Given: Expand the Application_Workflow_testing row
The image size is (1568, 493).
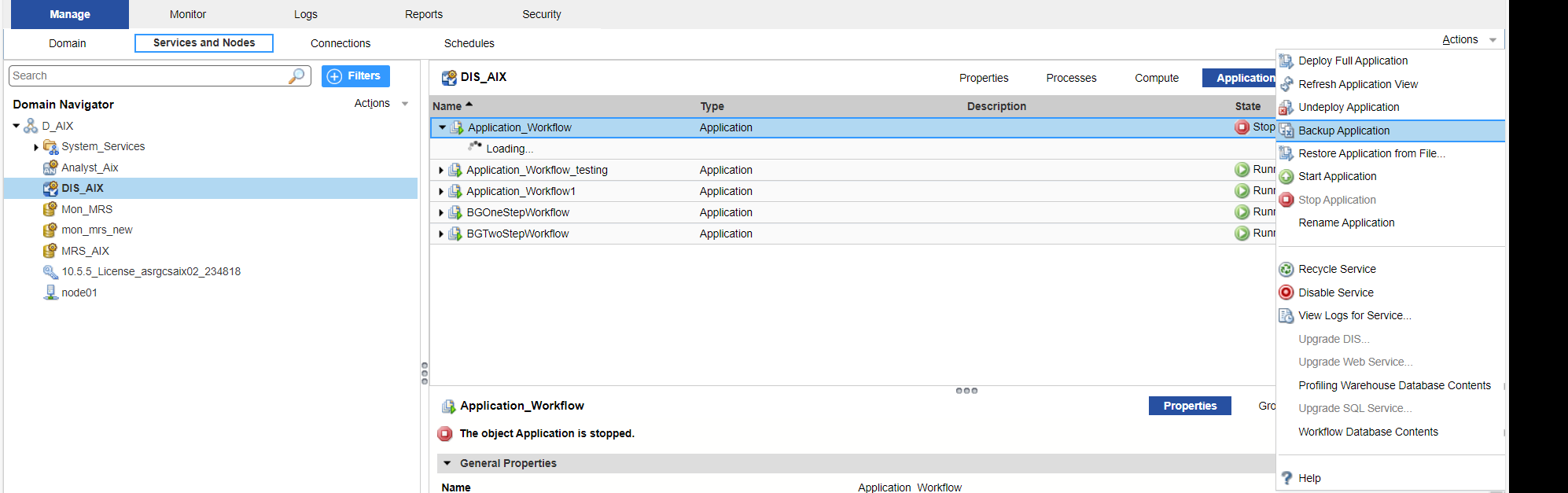Looking at the screenshot, I should pyautogui.click(x=441, y=170).
